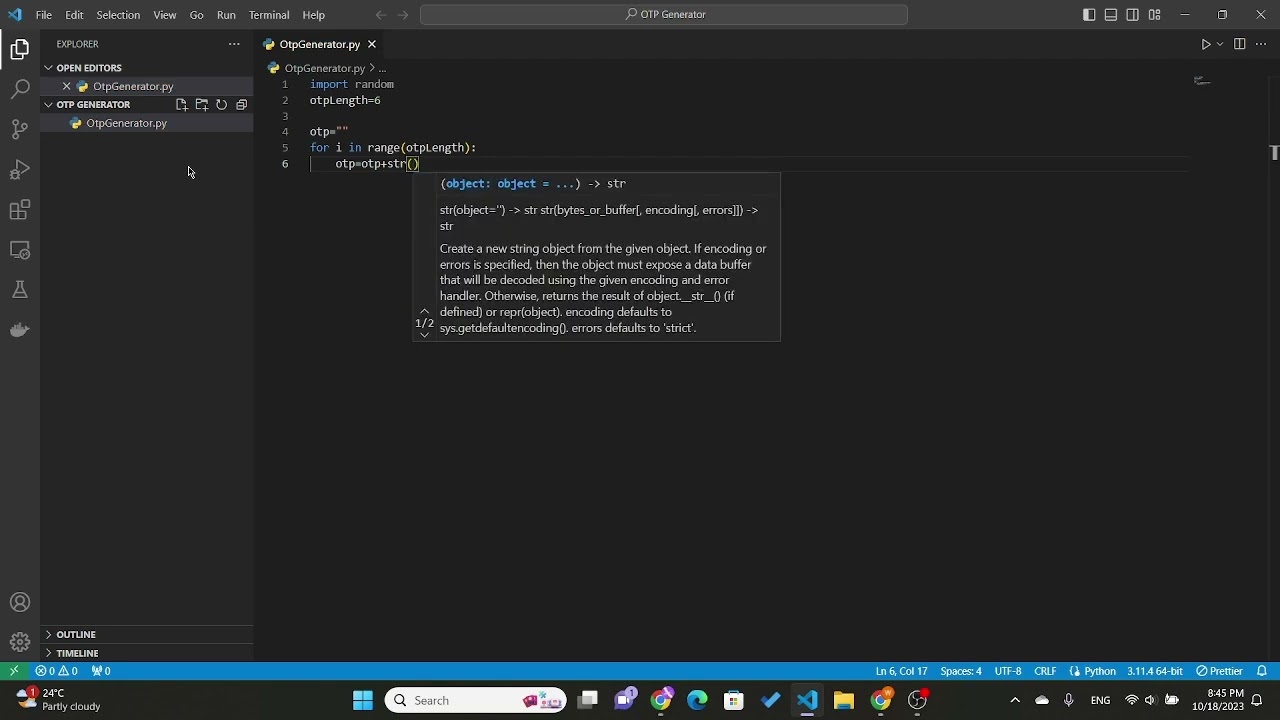The height and width of the screenshot is (720, 1280).
Task: Change end of line sequence CRLF
Action: [1045, 671]
